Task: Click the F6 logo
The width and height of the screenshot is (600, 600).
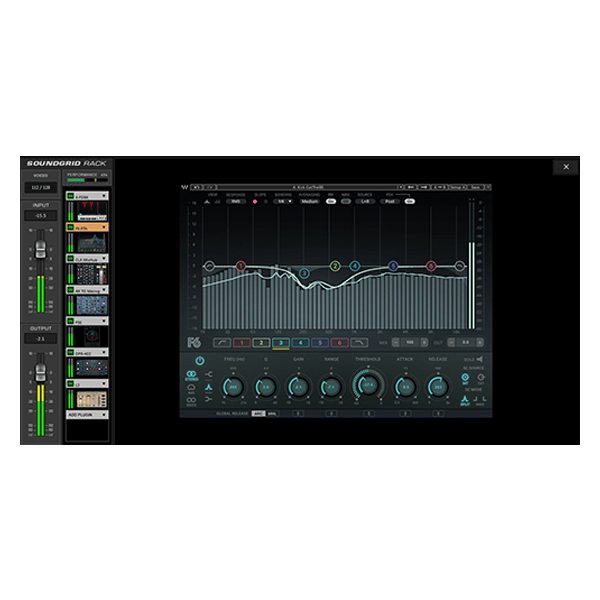Action: point(194,342)
